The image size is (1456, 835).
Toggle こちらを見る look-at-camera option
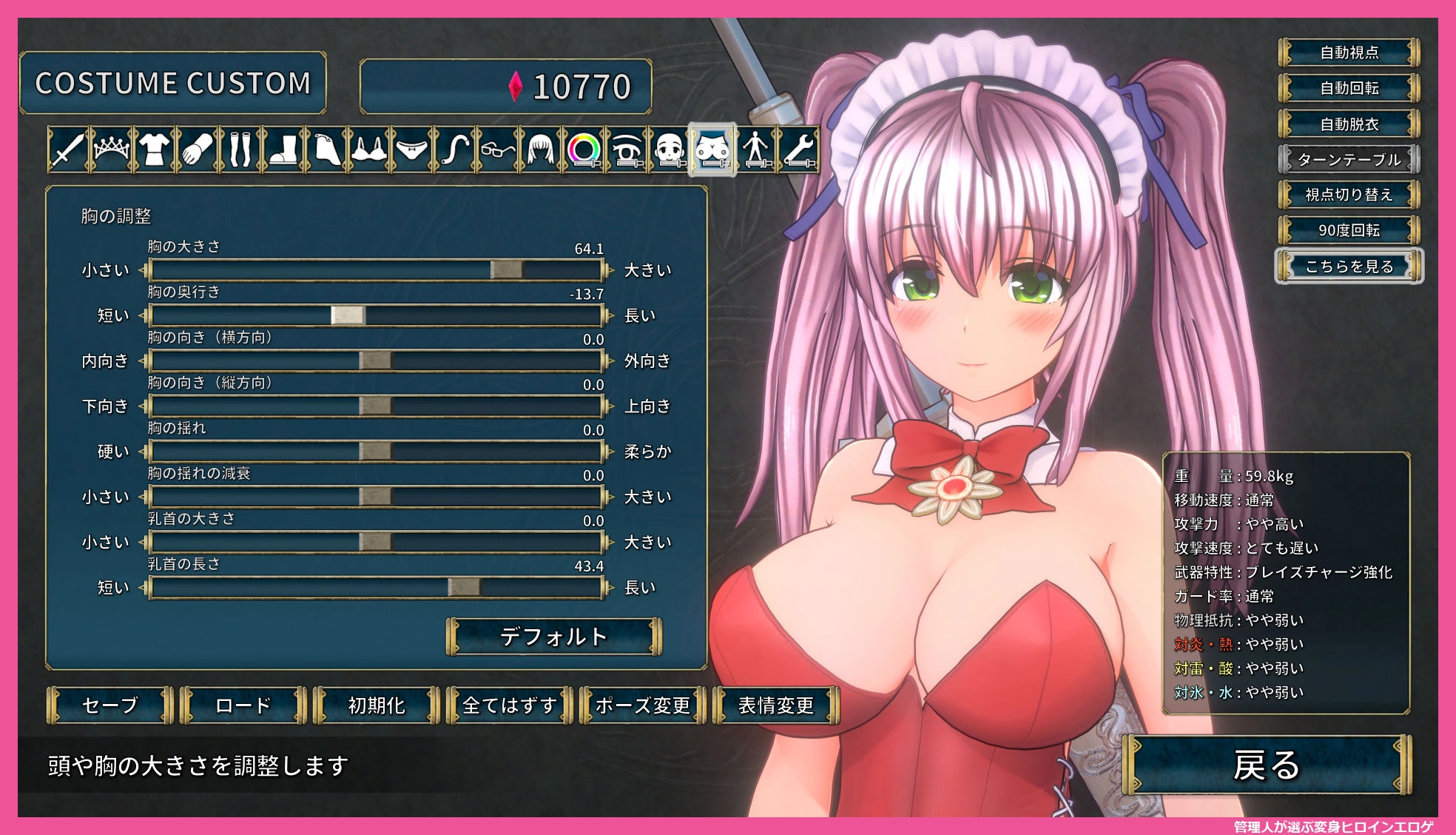click(1349, 266)
